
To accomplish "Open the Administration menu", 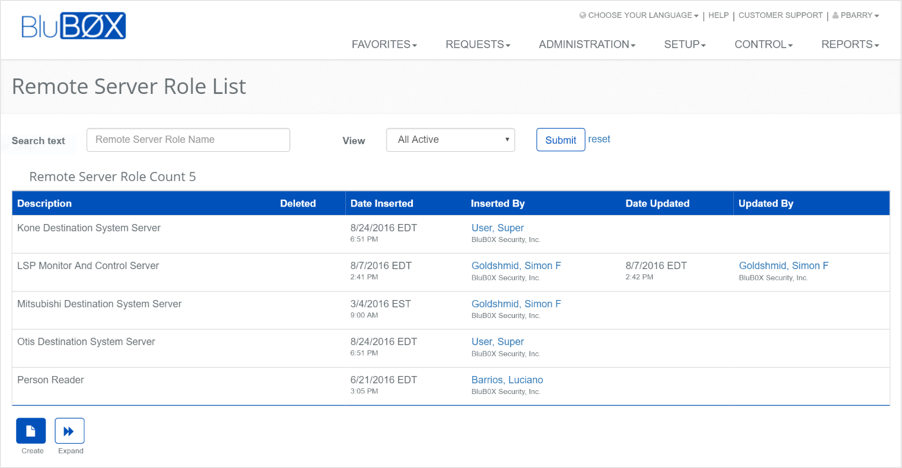I will 586,45.
